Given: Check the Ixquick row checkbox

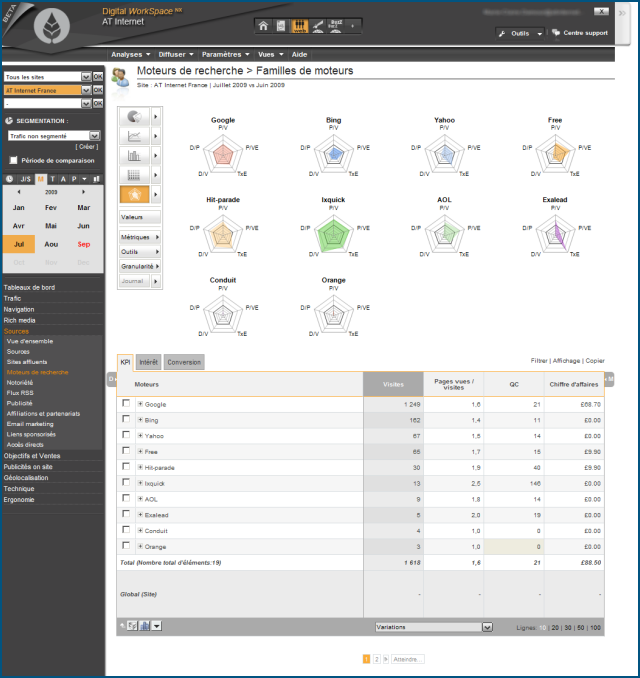Looking at the screenshot, I should coord(126,482).
